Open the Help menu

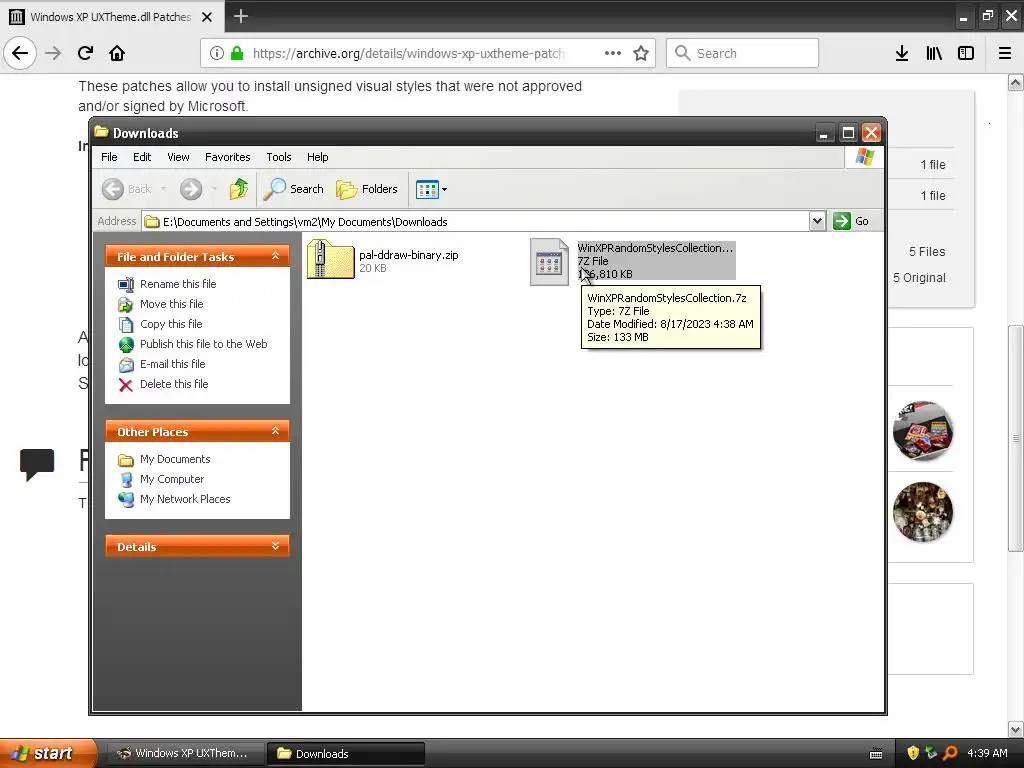click(x=317, y=157)
